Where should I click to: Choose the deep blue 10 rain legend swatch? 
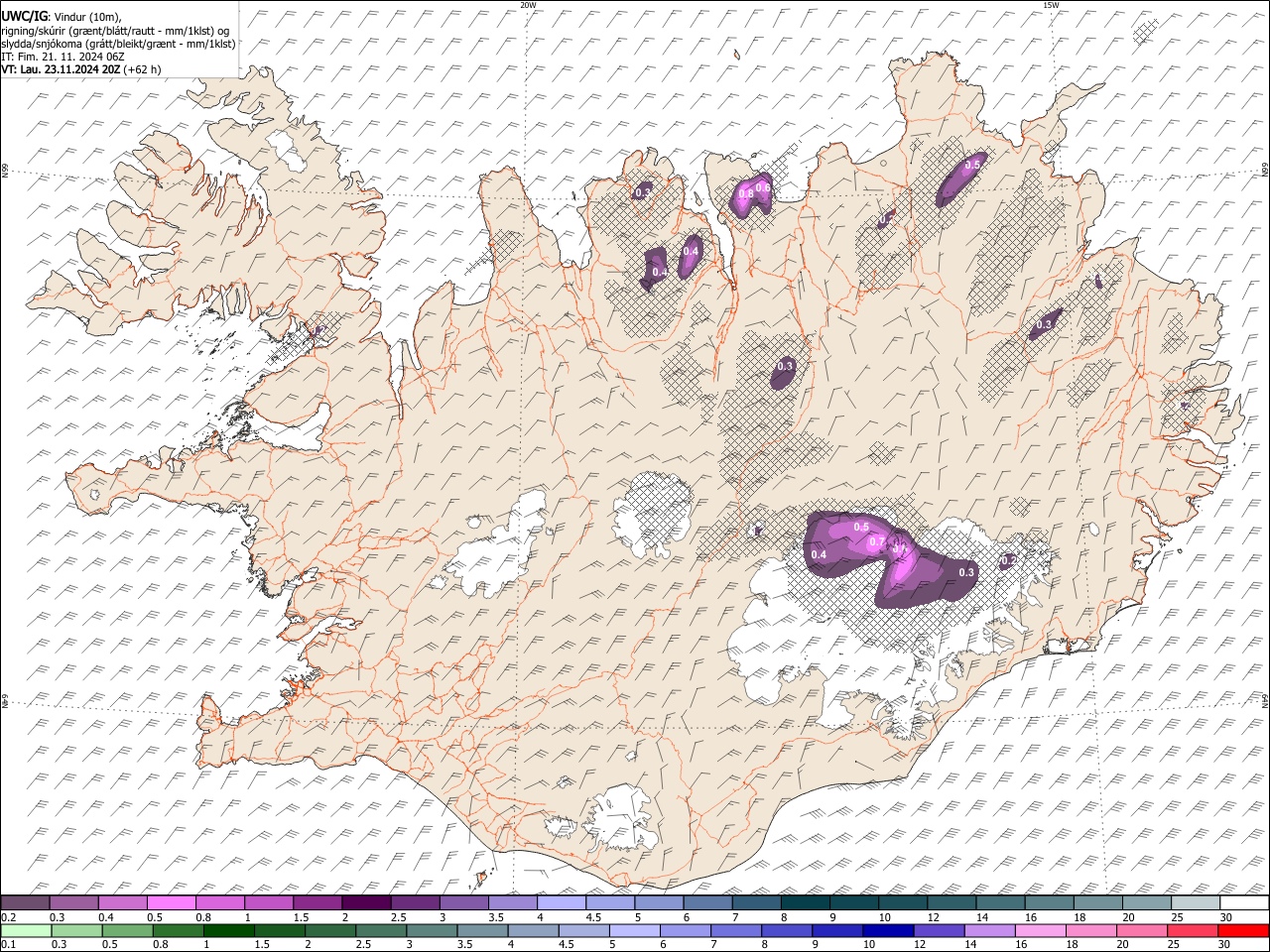(889, 930)
